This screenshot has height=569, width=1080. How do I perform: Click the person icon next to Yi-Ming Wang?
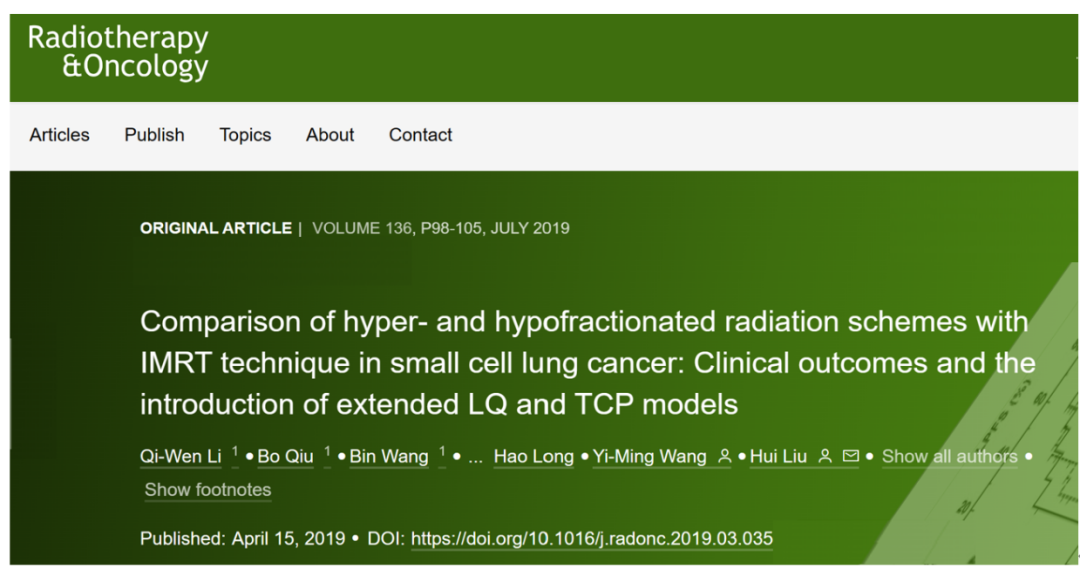coord(724,456)
